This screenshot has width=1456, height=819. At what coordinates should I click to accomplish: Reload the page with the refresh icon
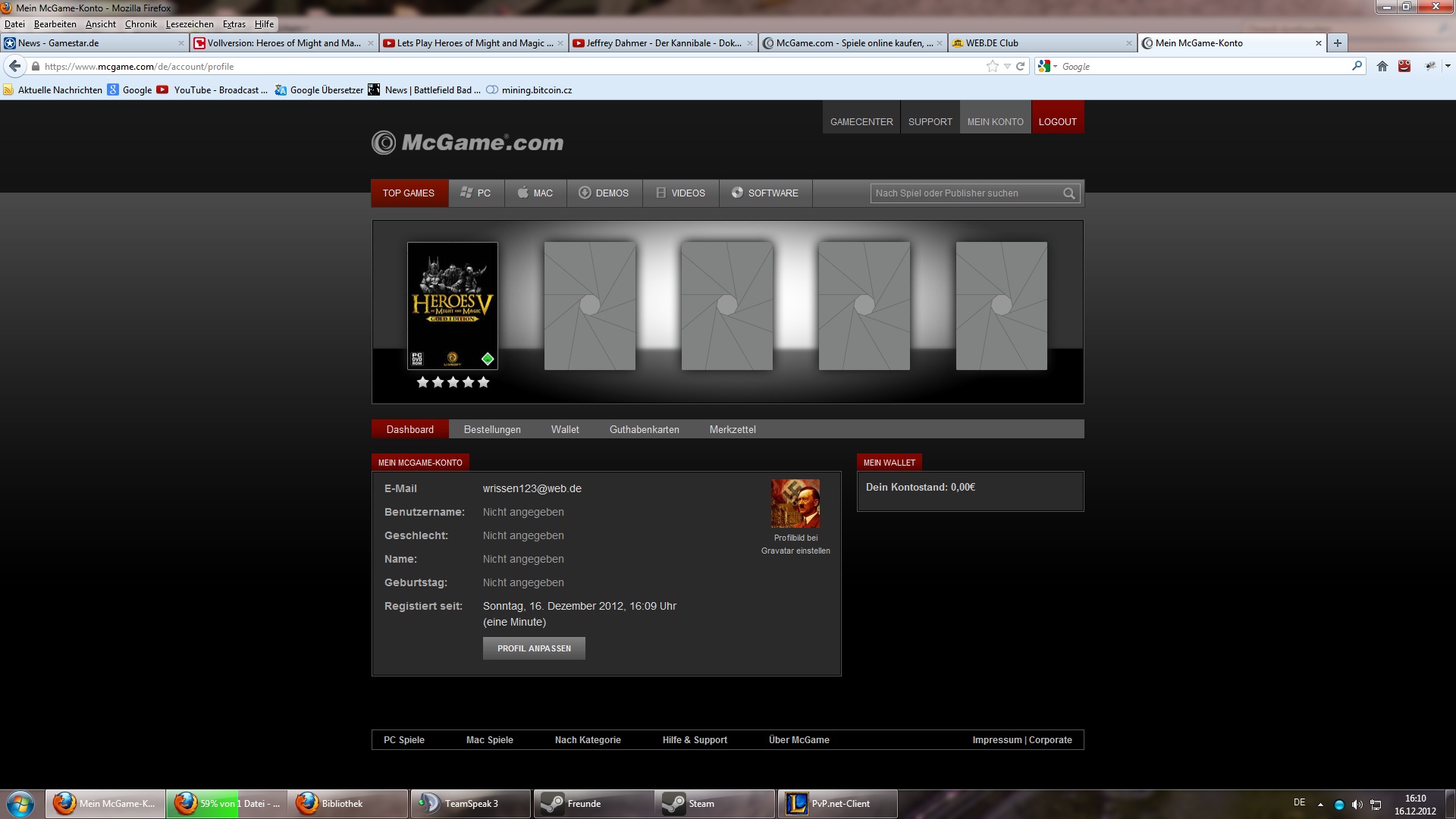click(x=1020, y=67)
